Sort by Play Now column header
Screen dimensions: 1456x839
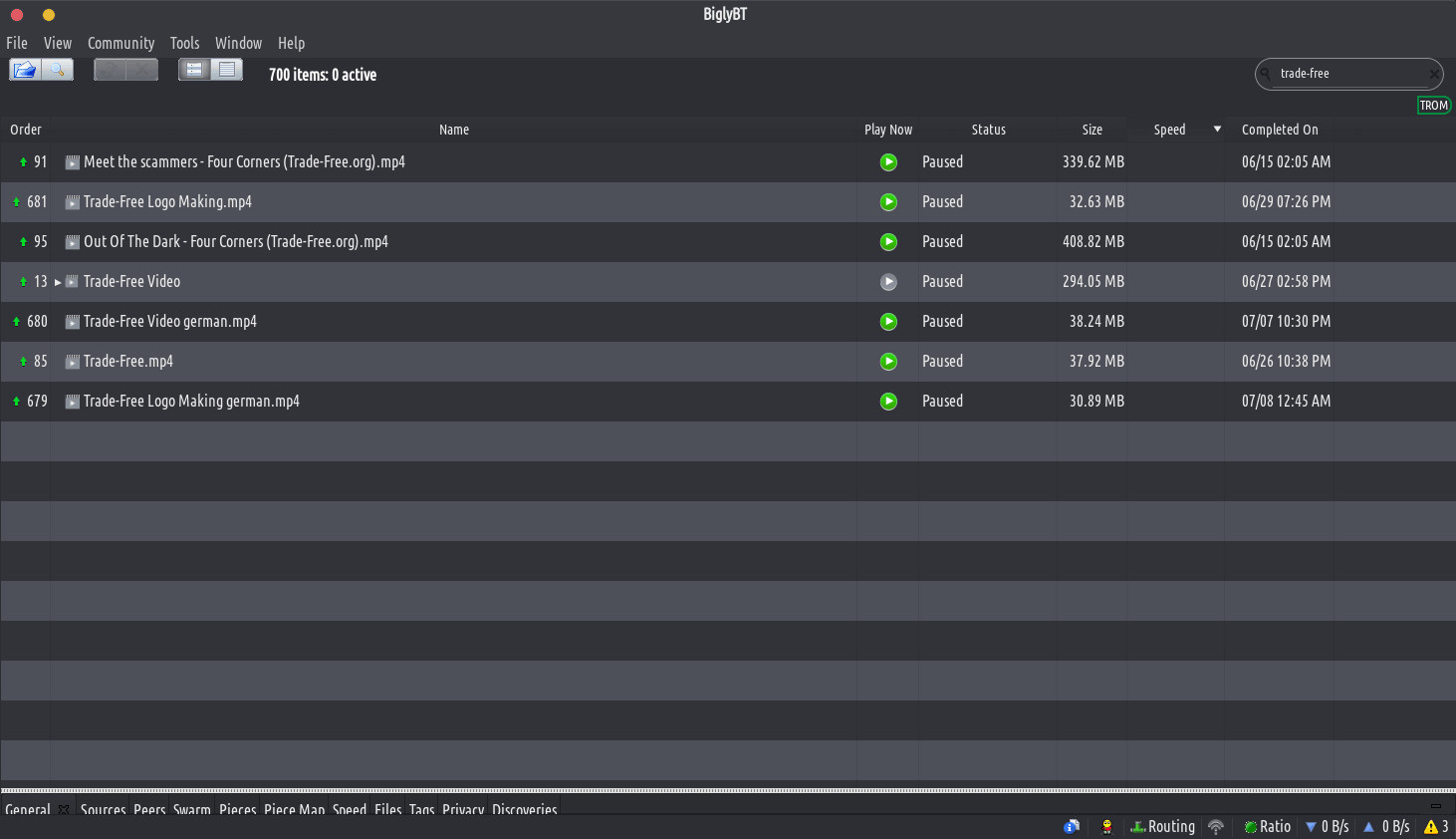pos(887,130)
